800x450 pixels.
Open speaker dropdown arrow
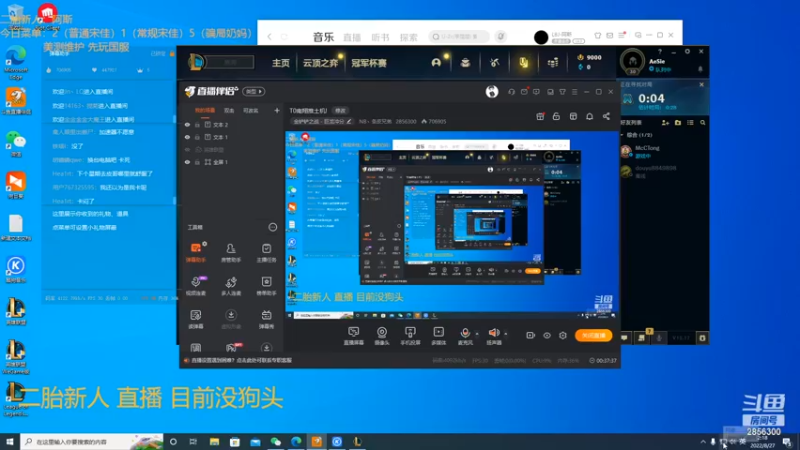point(506,334)
